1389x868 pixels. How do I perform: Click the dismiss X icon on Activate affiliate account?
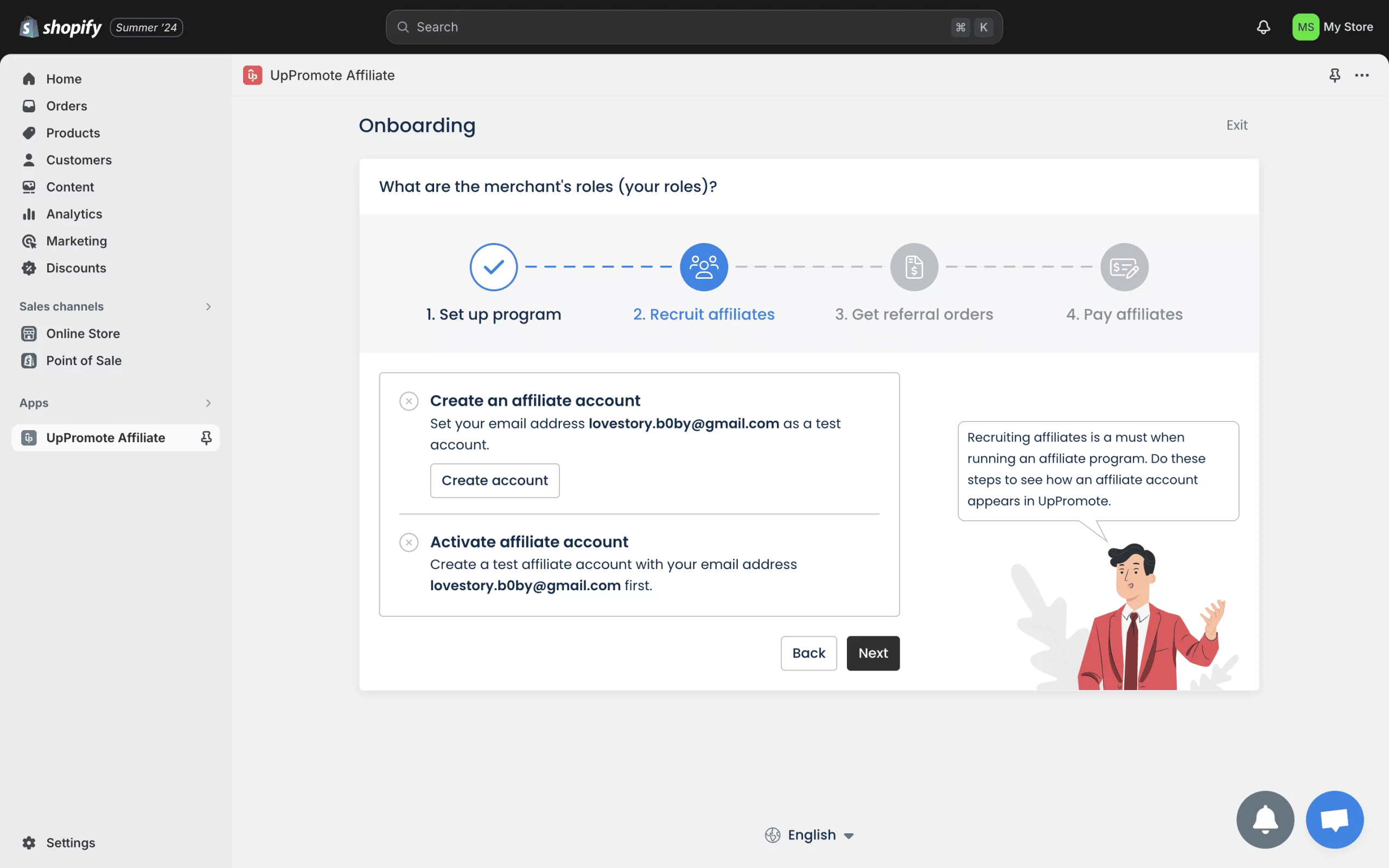(408, 542)
